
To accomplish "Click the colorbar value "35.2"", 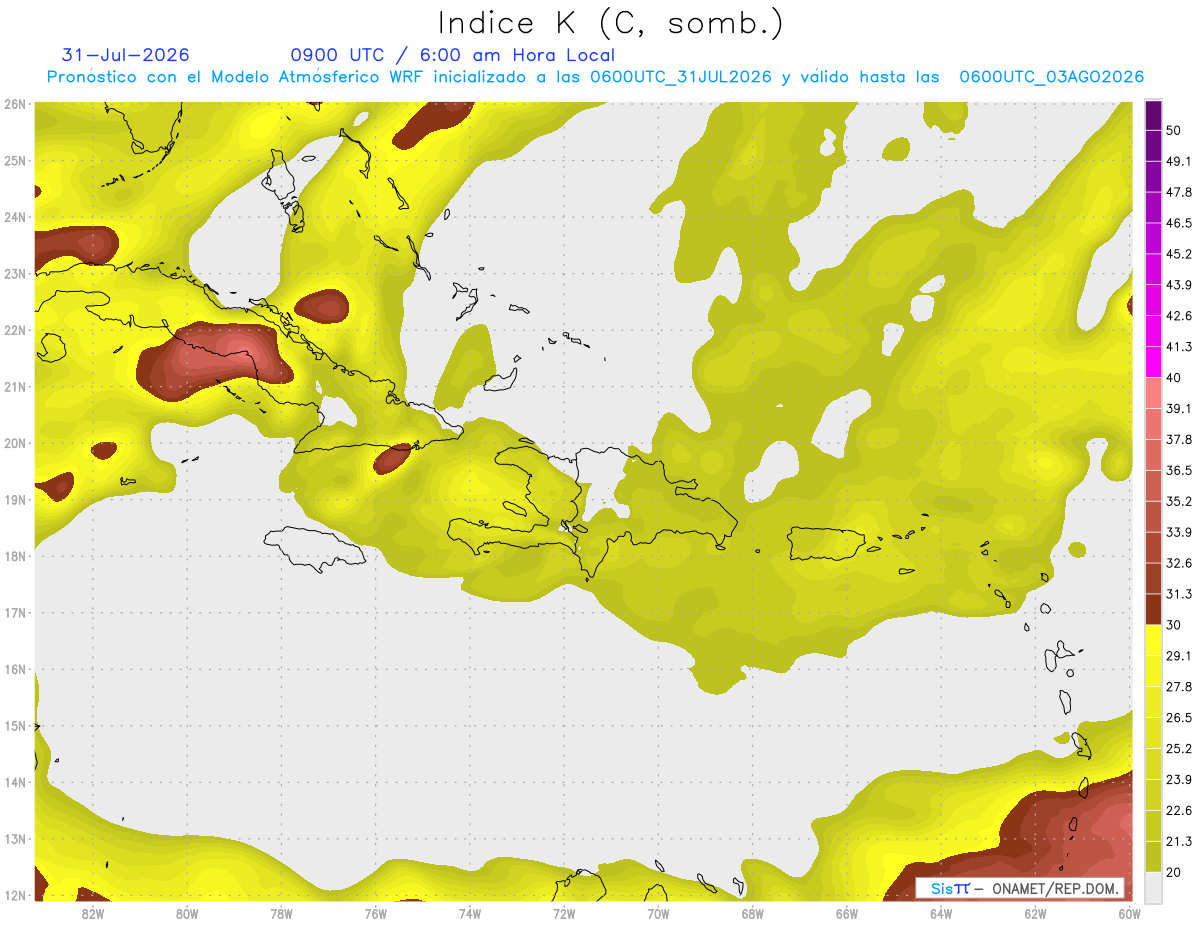I will 1179,501.
